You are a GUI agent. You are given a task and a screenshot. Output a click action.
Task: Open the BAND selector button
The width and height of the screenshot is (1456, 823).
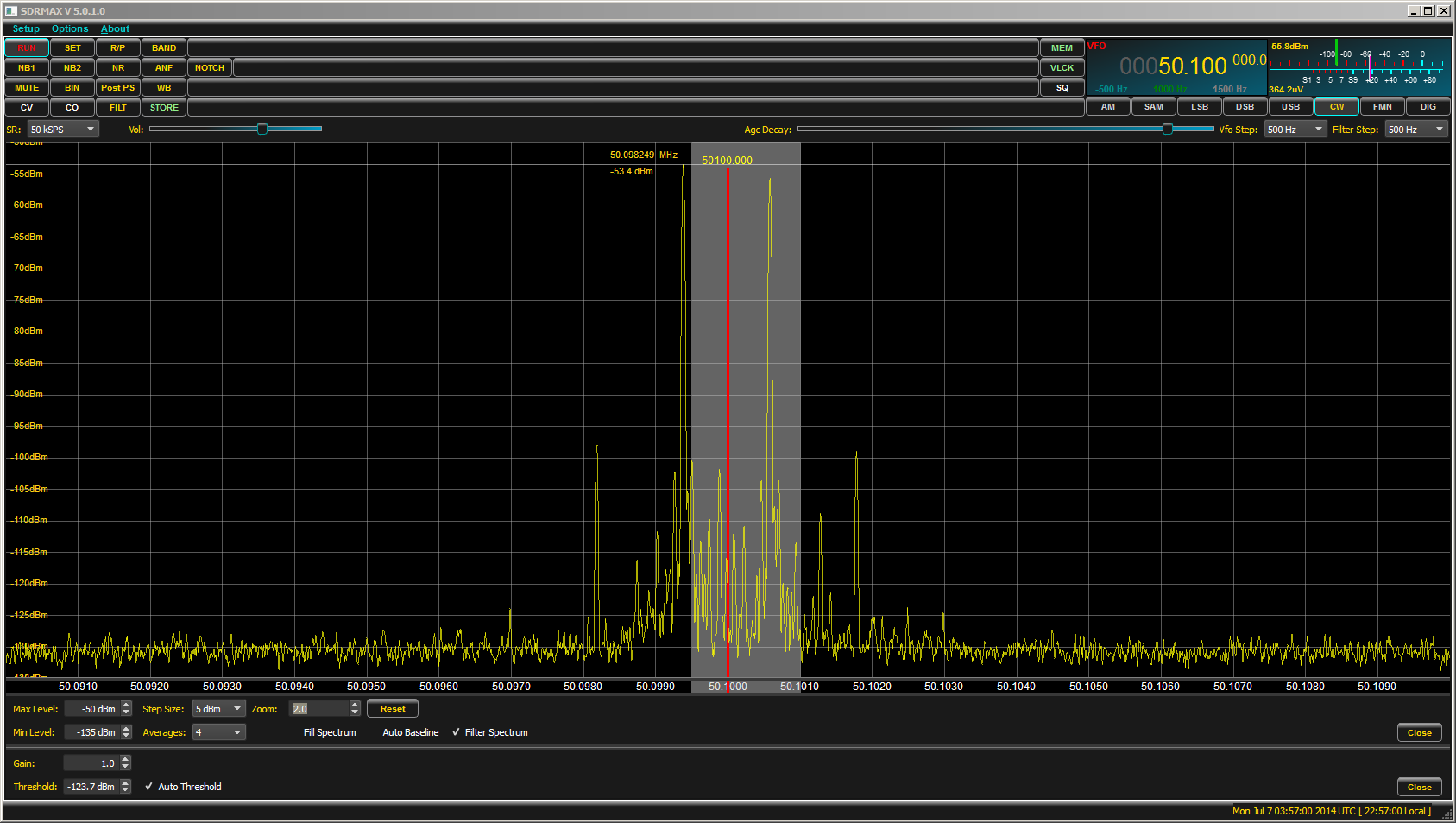[164, 48]
